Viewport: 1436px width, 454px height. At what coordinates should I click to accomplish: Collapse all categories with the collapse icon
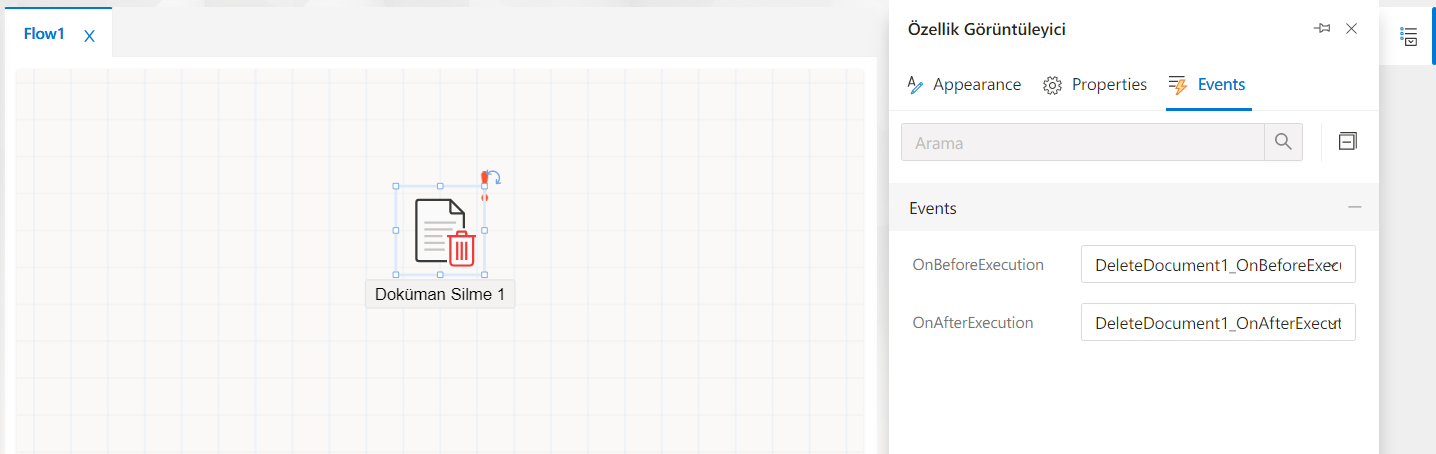click(x=1347, y=142)
